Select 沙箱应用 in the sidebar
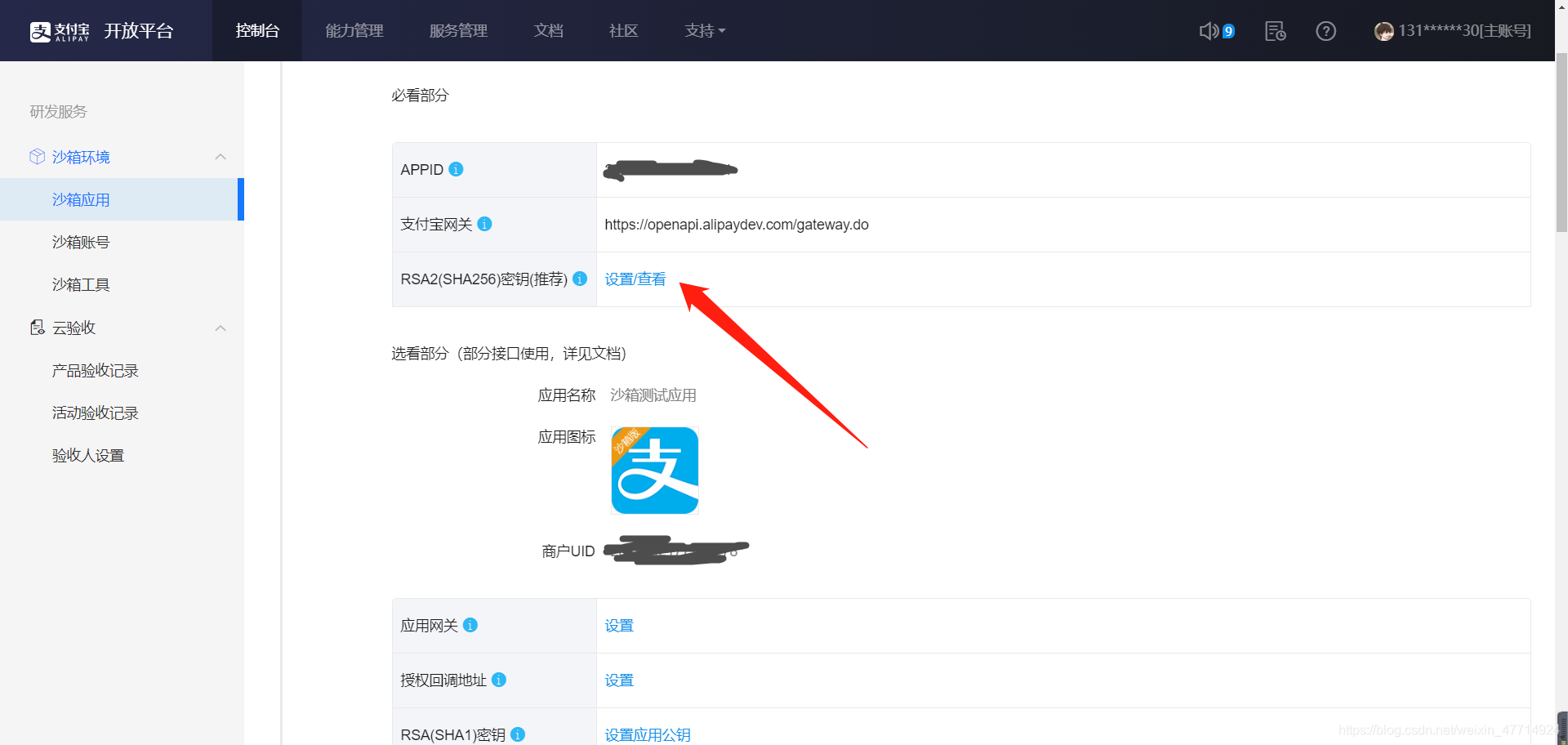Screen dimensions: 1568x745 [x=122, y=199]
